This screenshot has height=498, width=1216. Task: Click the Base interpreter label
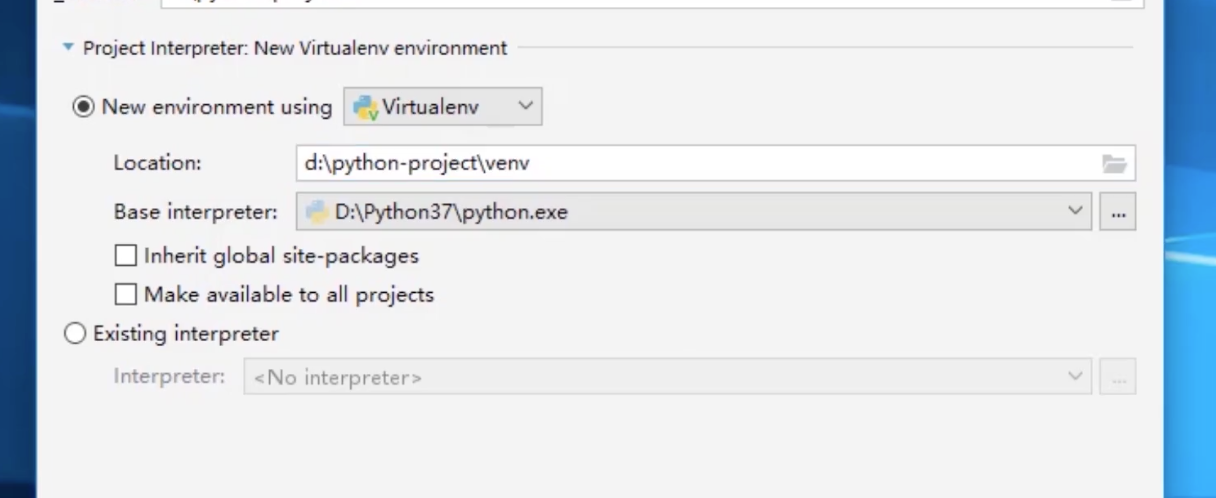pyautogui.click(x=195, y=212)
